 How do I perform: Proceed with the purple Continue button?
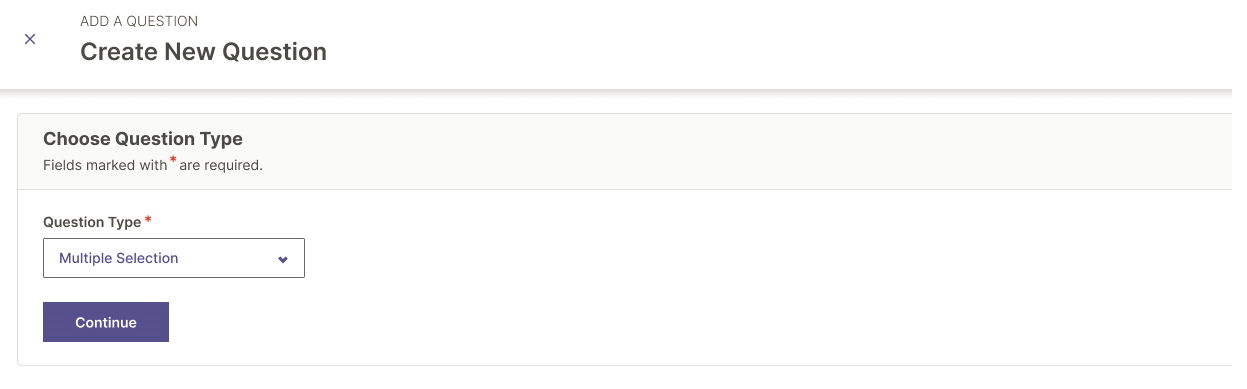(106, 322)
